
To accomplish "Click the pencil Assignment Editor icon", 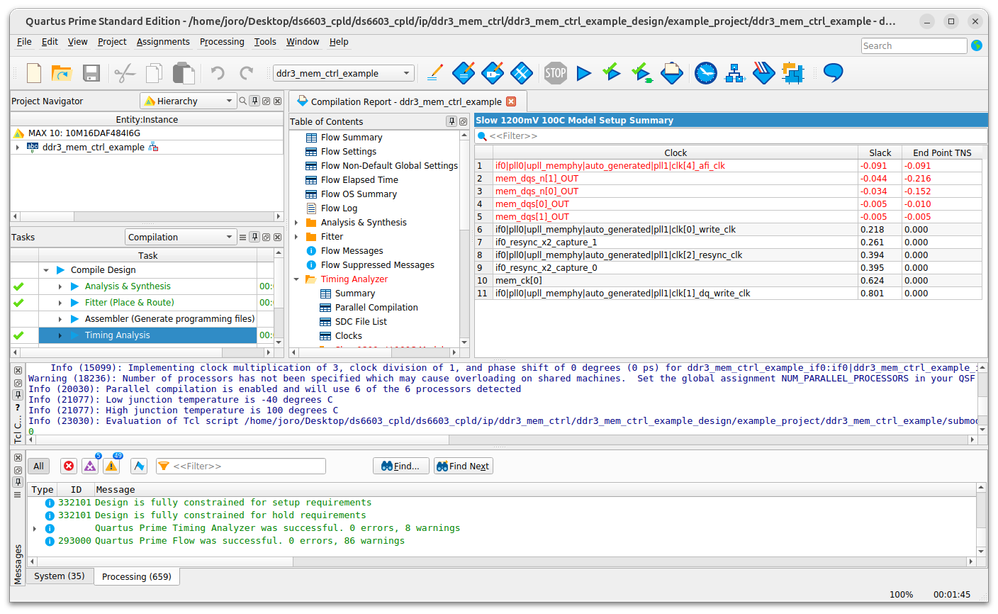I will tap(434, 73).
